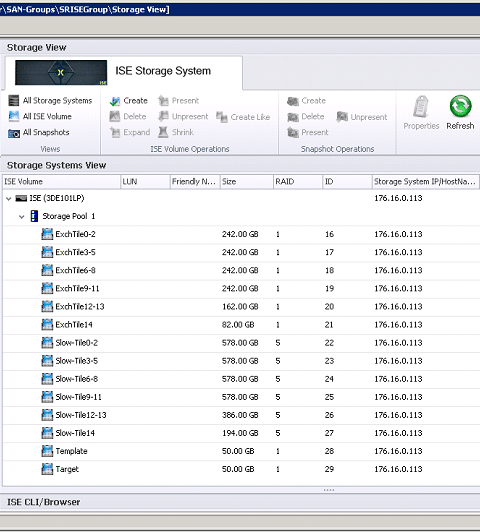Open All ISE Volume view
Image resolution: width=480 pixels, height=532 pixels.
40,116
